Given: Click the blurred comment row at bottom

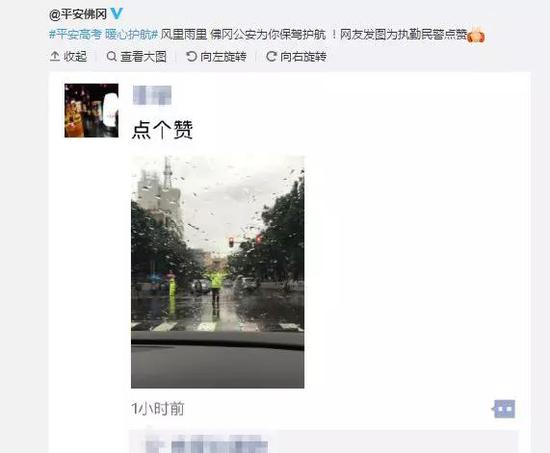Looking at the screenshot, I should tap(323, 441).
